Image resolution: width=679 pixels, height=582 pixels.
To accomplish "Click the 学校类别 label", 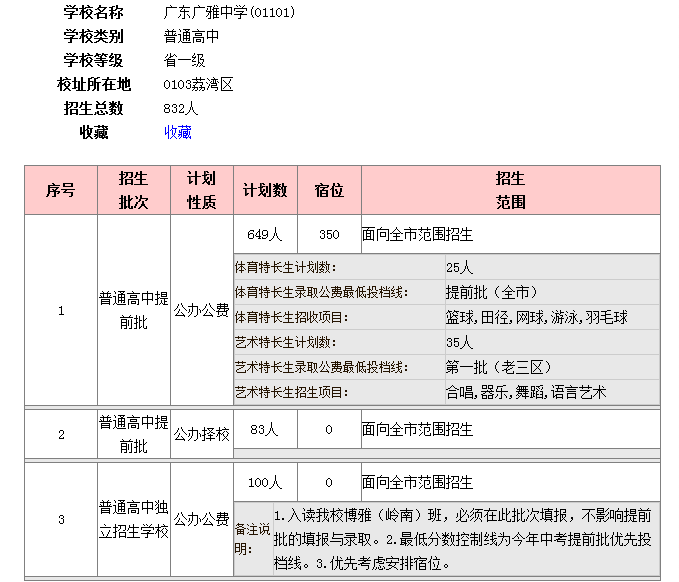I will [94, 36].
